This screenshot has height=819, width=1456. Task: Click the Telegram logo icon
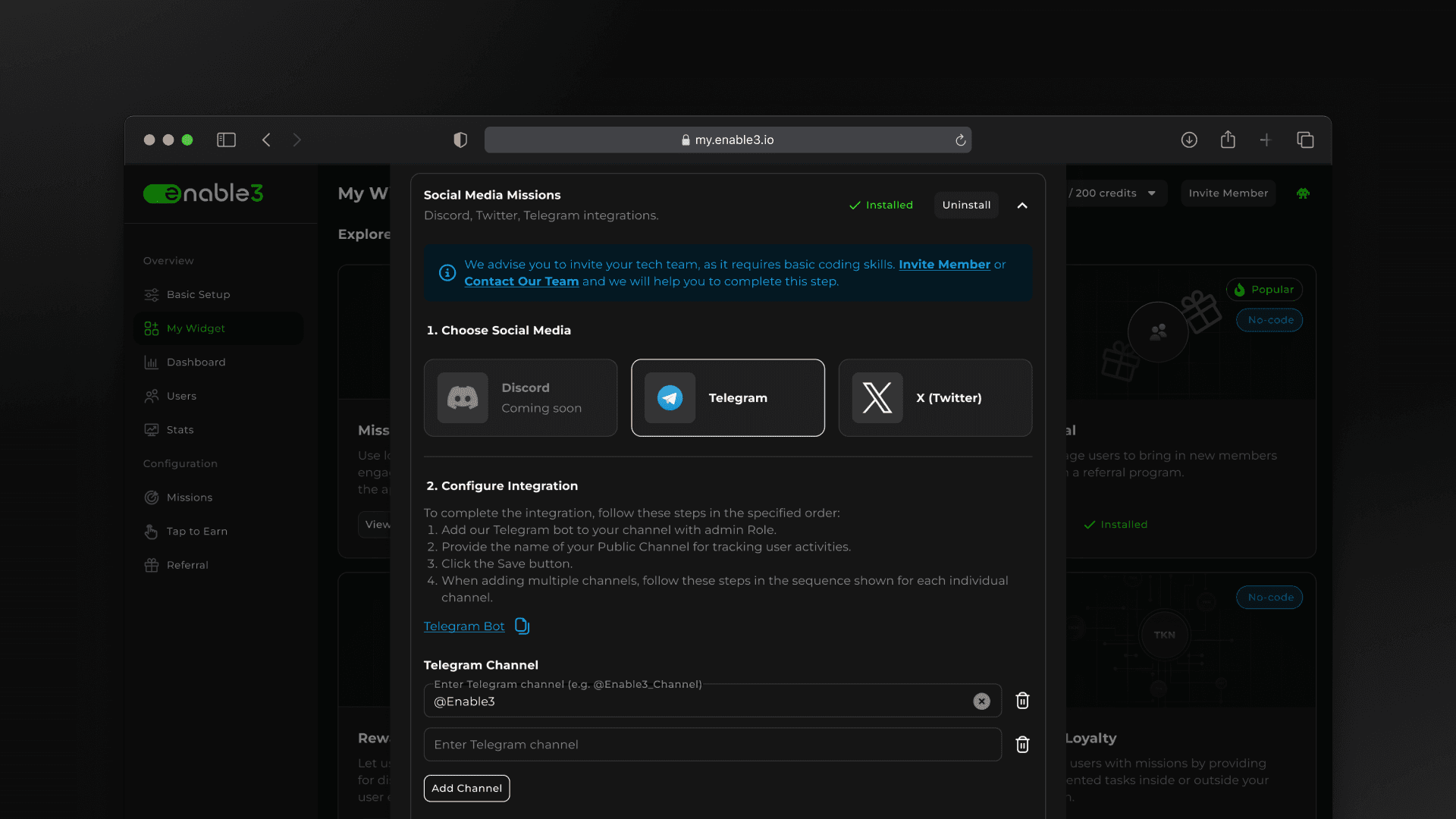(670, 397)
